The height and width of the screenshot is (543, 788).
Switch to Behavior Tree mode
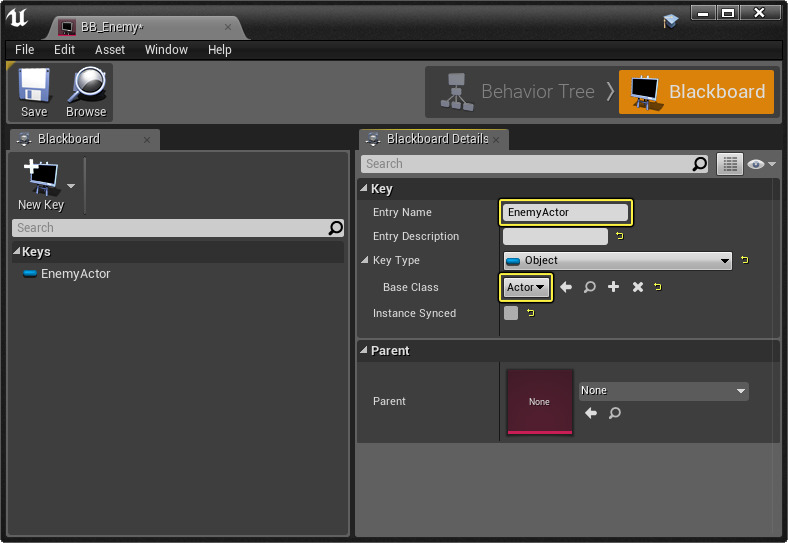pyautogui.click(x=518, y=92)
